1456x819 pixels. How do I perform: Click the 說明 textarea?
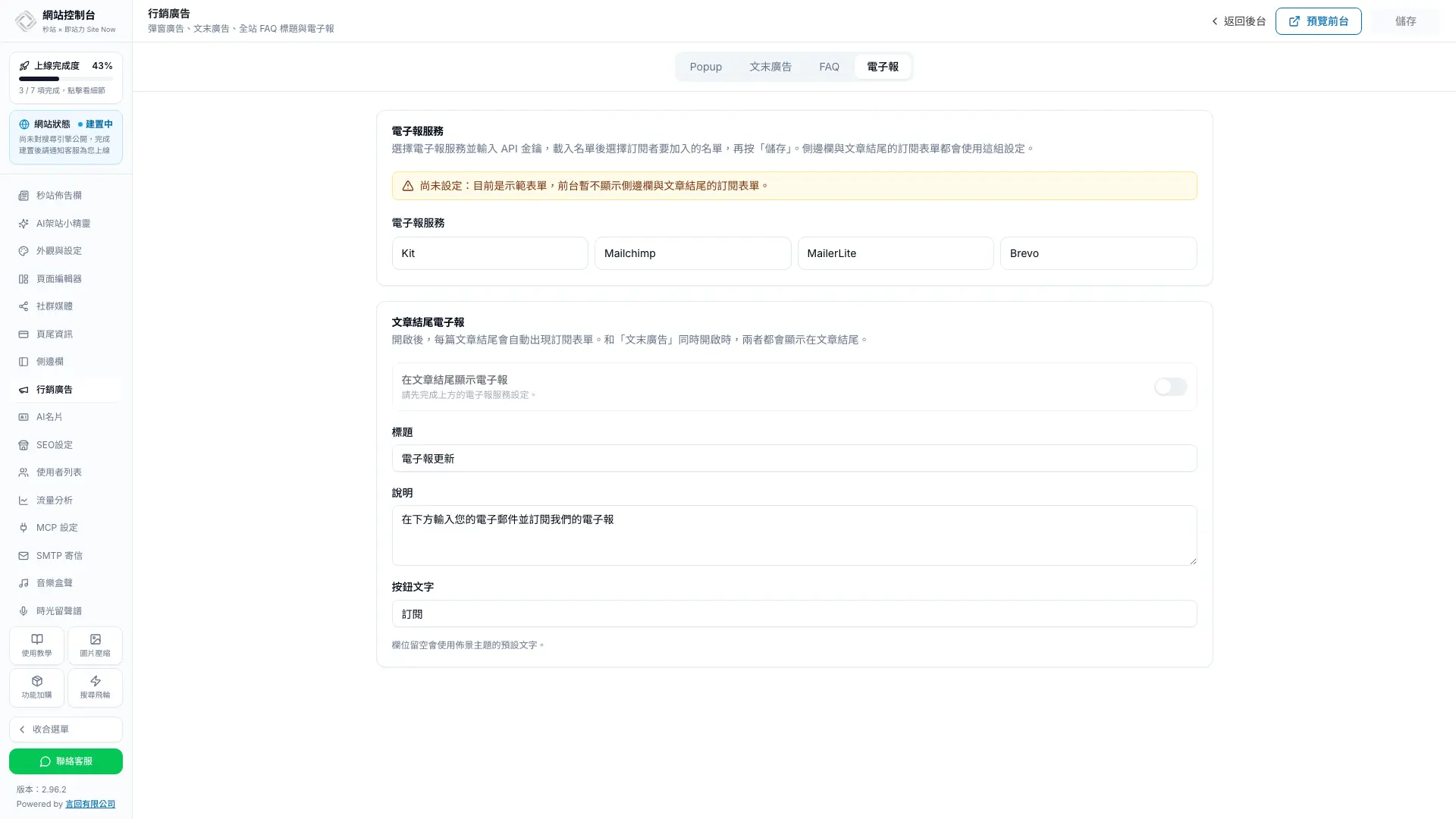tap(794, 535)
